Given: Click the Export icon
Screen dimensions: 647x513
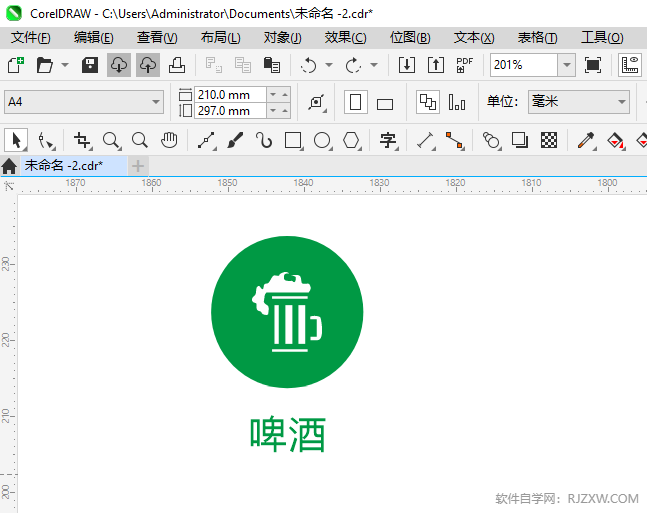Looking at the screenshot, I should click(x=436, y=65).
